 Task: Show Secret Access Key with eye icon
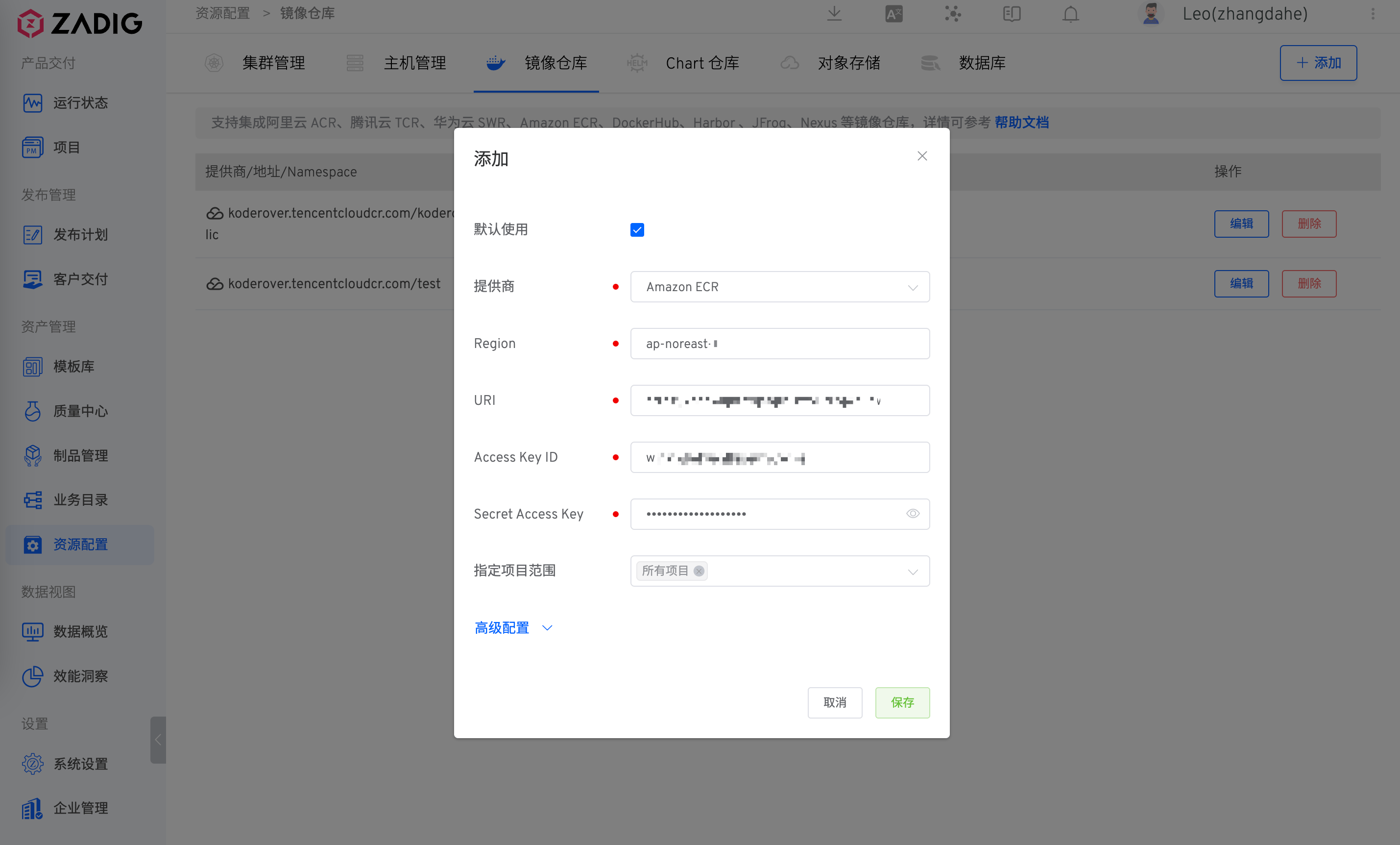[913, 514]
